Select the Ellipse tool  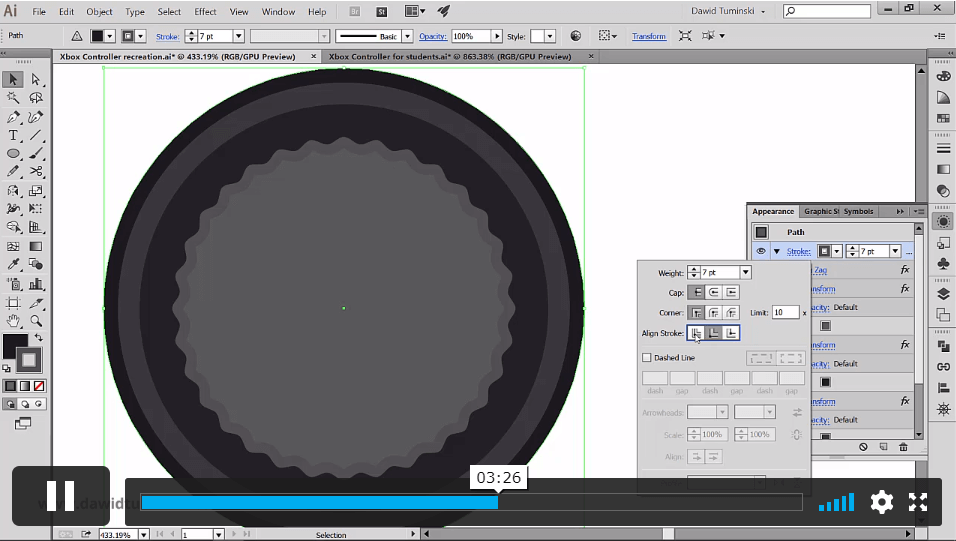coord(13,154)
